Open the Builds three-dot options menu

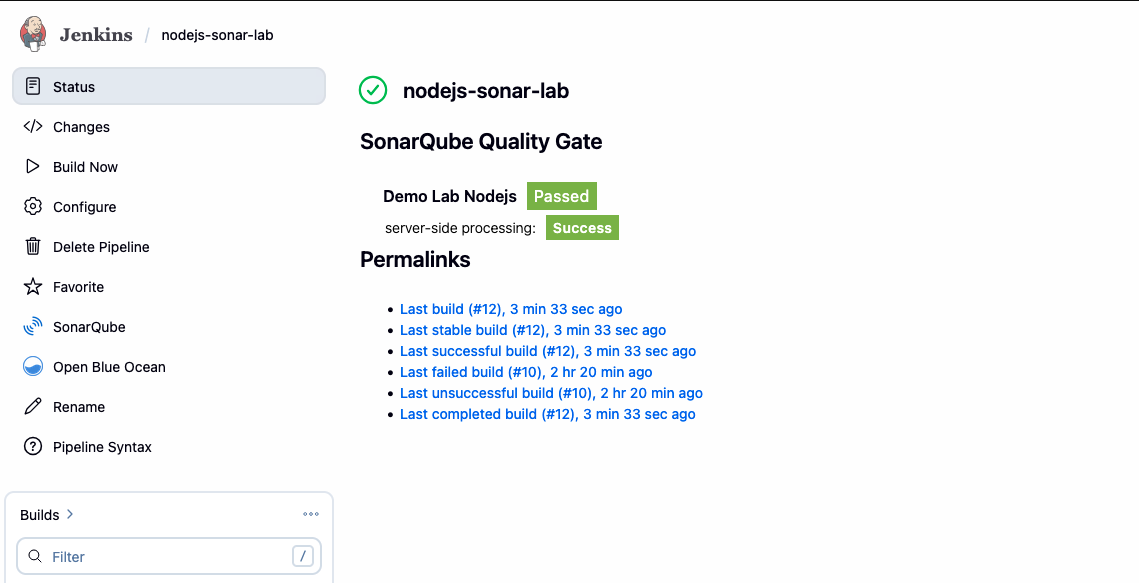[x=311, y=515]
